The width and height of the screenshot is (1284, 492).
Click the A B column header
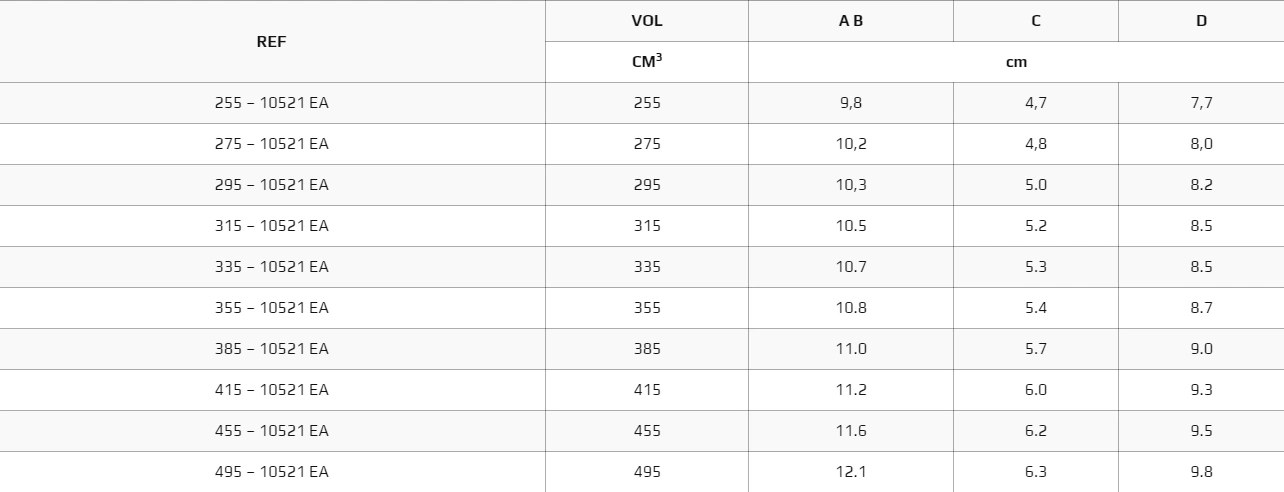pos(851,21)
